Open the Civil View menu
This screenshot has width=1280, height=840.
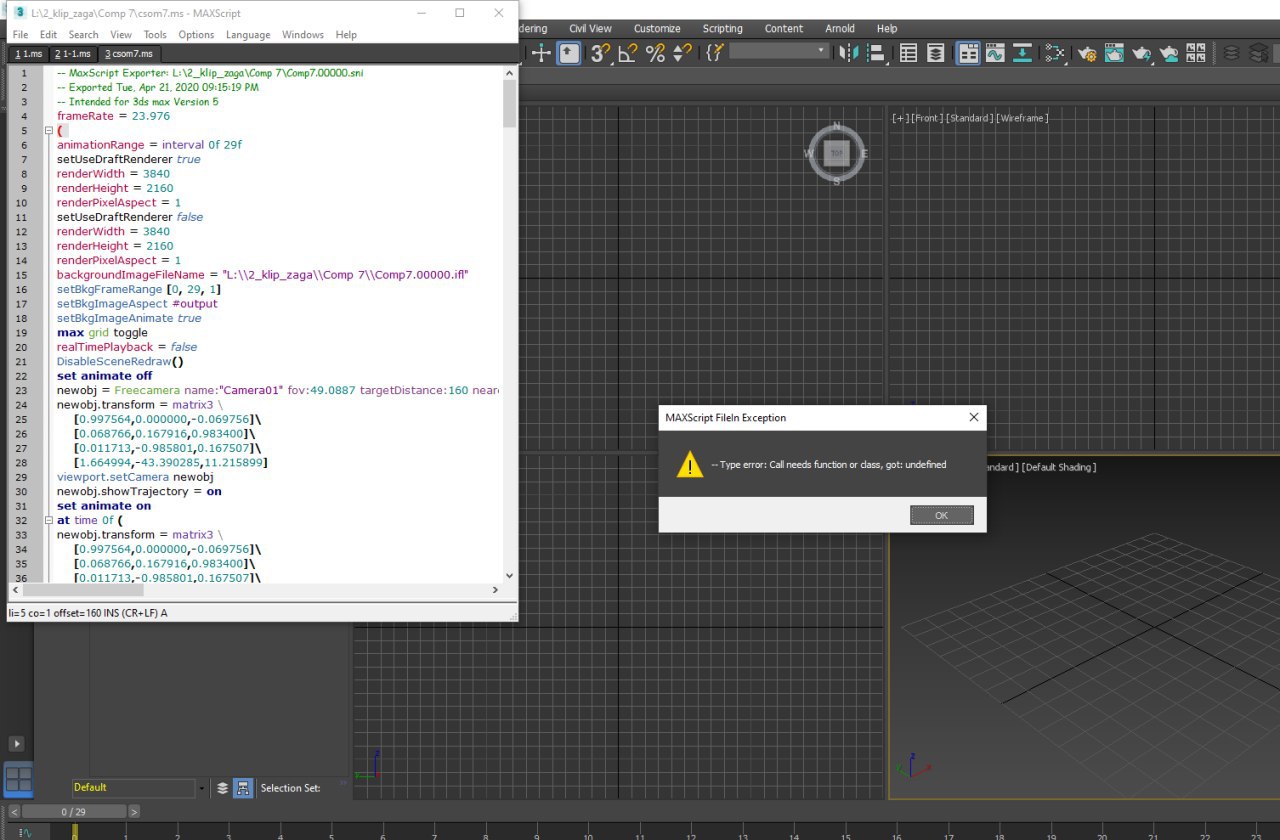click(x=590, y=28)
